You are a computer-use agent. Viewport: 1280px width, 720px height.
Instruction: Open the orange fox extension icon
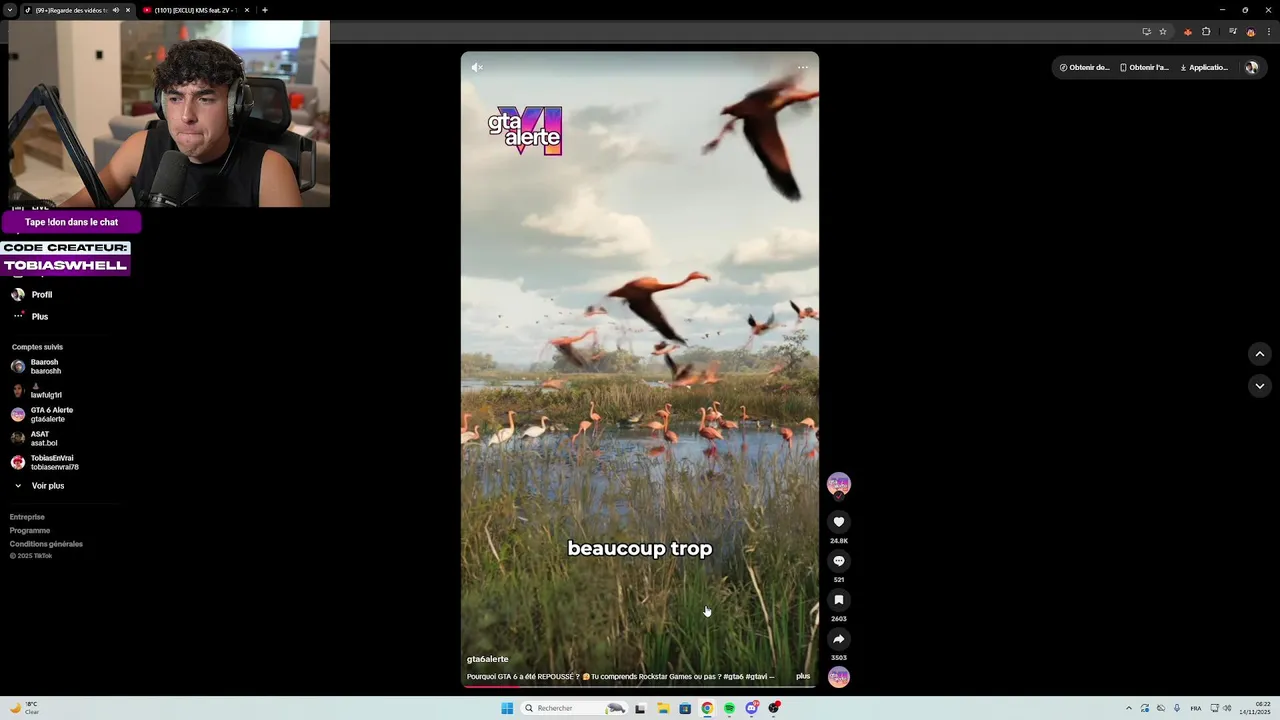point(1188,32)
